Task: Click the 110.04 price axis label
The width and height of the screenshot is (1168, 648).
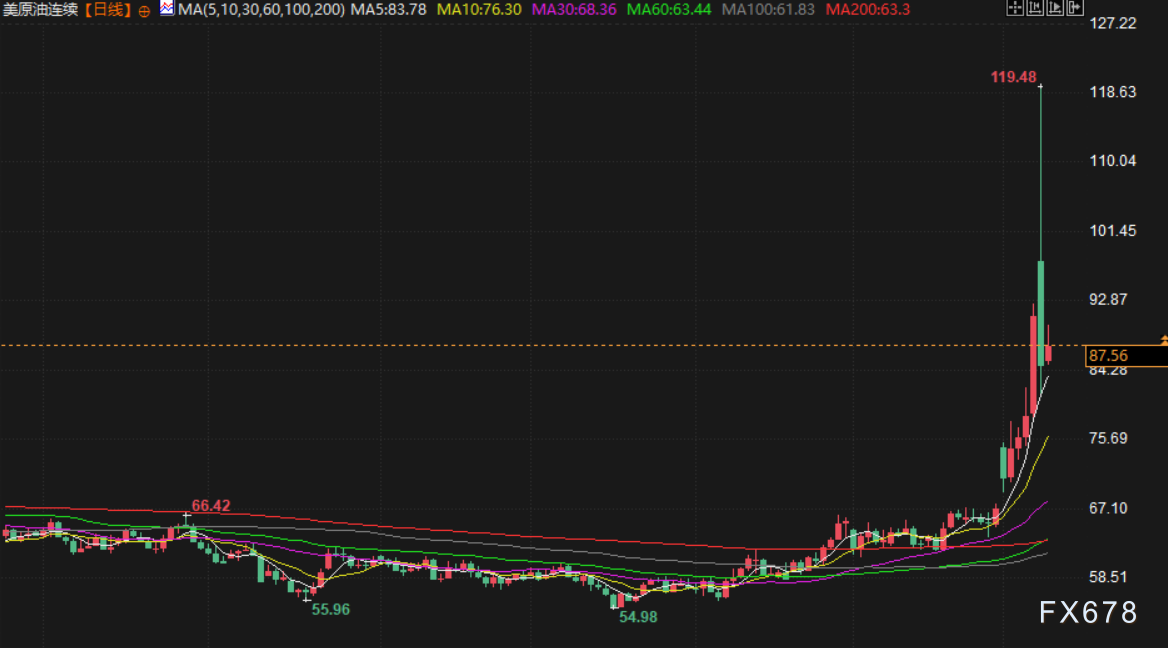Action: 1113,161
